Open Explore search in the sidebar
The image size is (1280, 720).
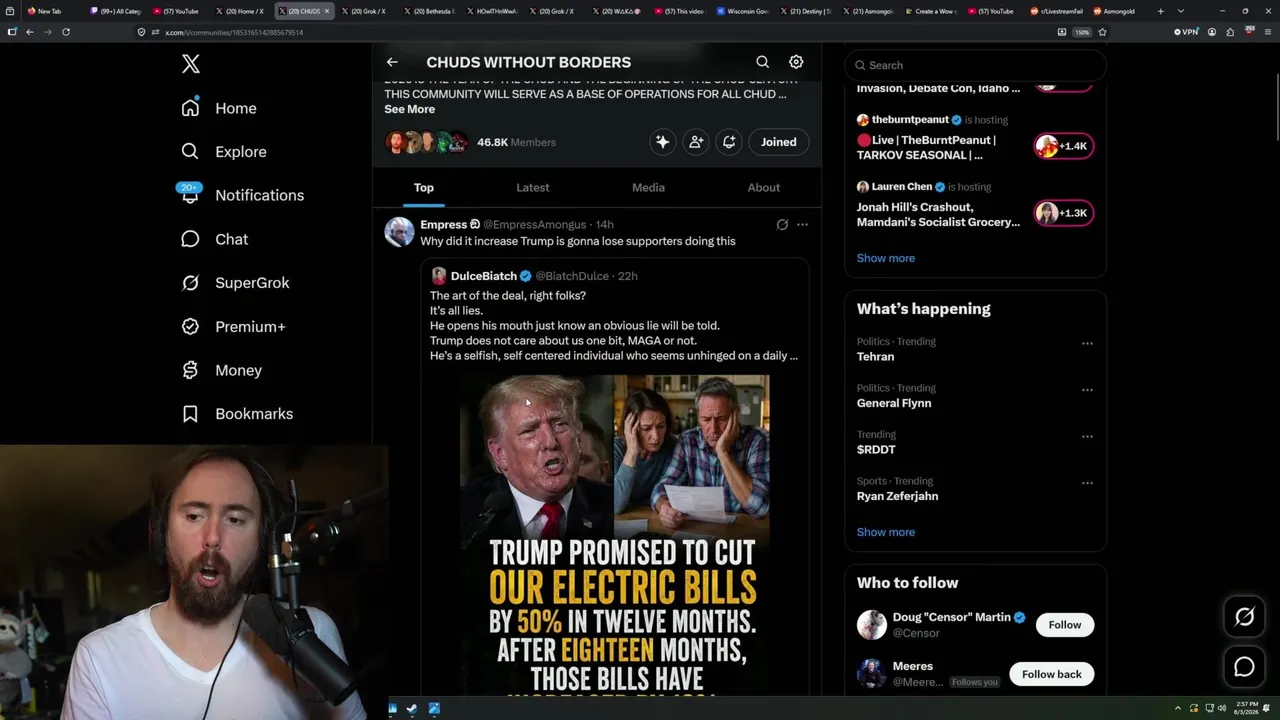[224, 152]
